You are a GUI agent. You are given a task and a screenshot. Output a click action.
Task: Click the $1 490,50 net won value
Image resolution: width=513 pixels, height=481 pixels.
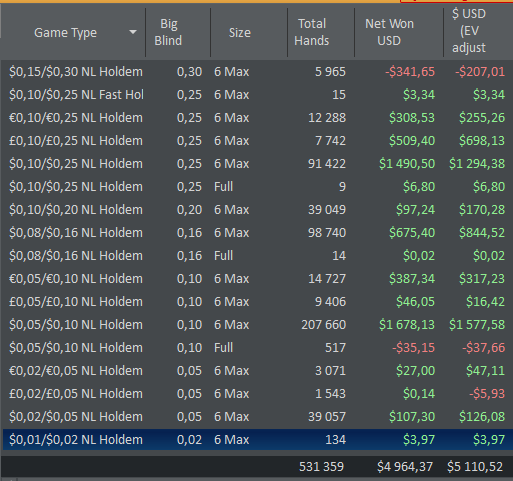coord(407,164)
